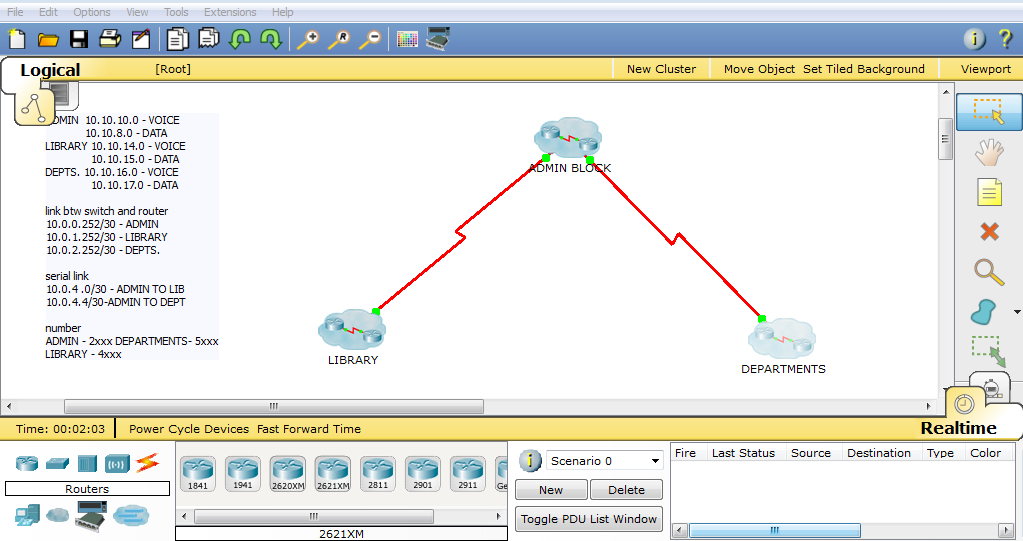1023x541 pixels.
Task: Open the drawing color palette
Action: [x=407, y=39]
